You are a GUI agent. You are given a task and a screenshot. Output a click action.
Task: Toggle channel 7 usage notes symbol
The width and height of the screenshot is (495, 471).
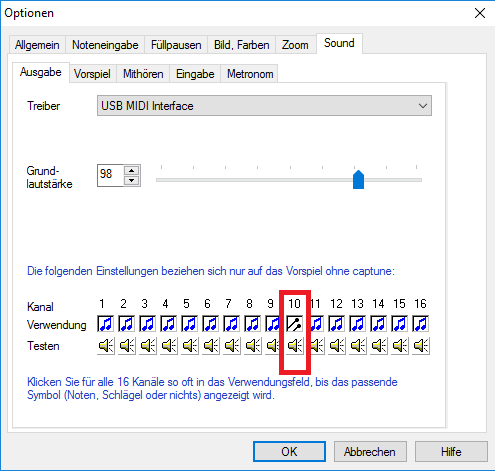click(232, 324)
